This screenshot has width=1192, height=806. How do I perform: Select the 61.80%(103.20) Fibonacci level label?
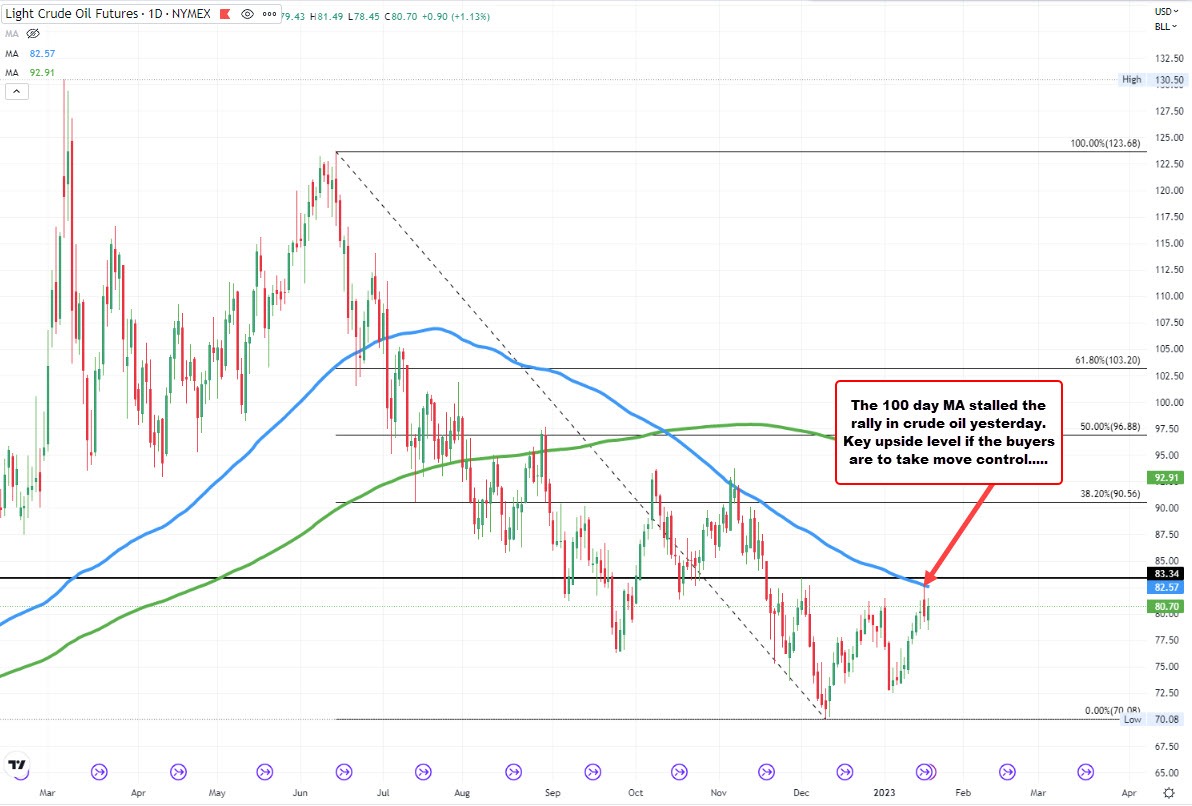coord(1108,360)
